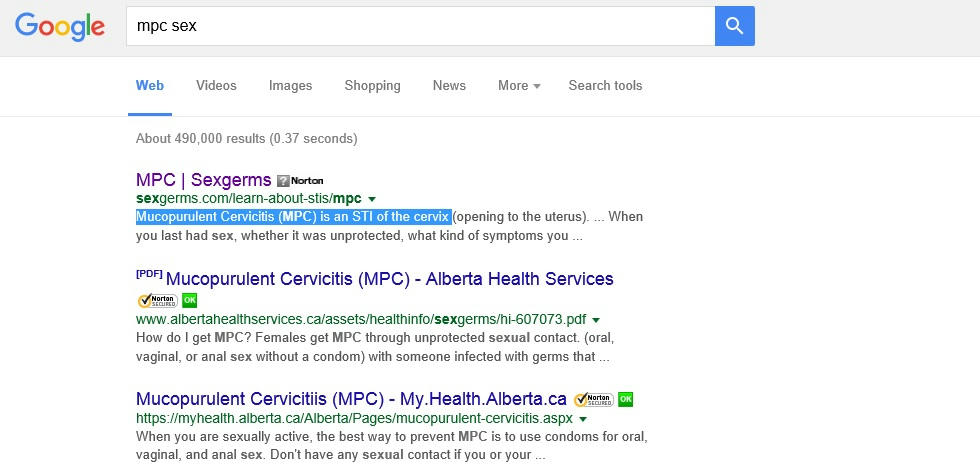Open the MPC | Sexgerms result link
980x471 pixels.
point(204,180)
